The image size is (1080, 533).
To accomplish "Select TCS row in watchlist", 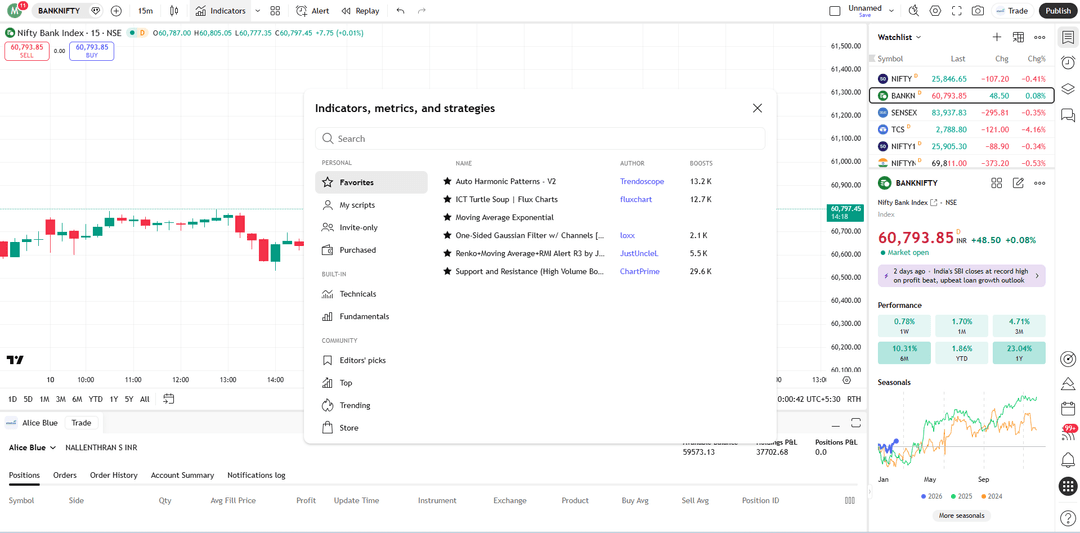I will [962, 129].
